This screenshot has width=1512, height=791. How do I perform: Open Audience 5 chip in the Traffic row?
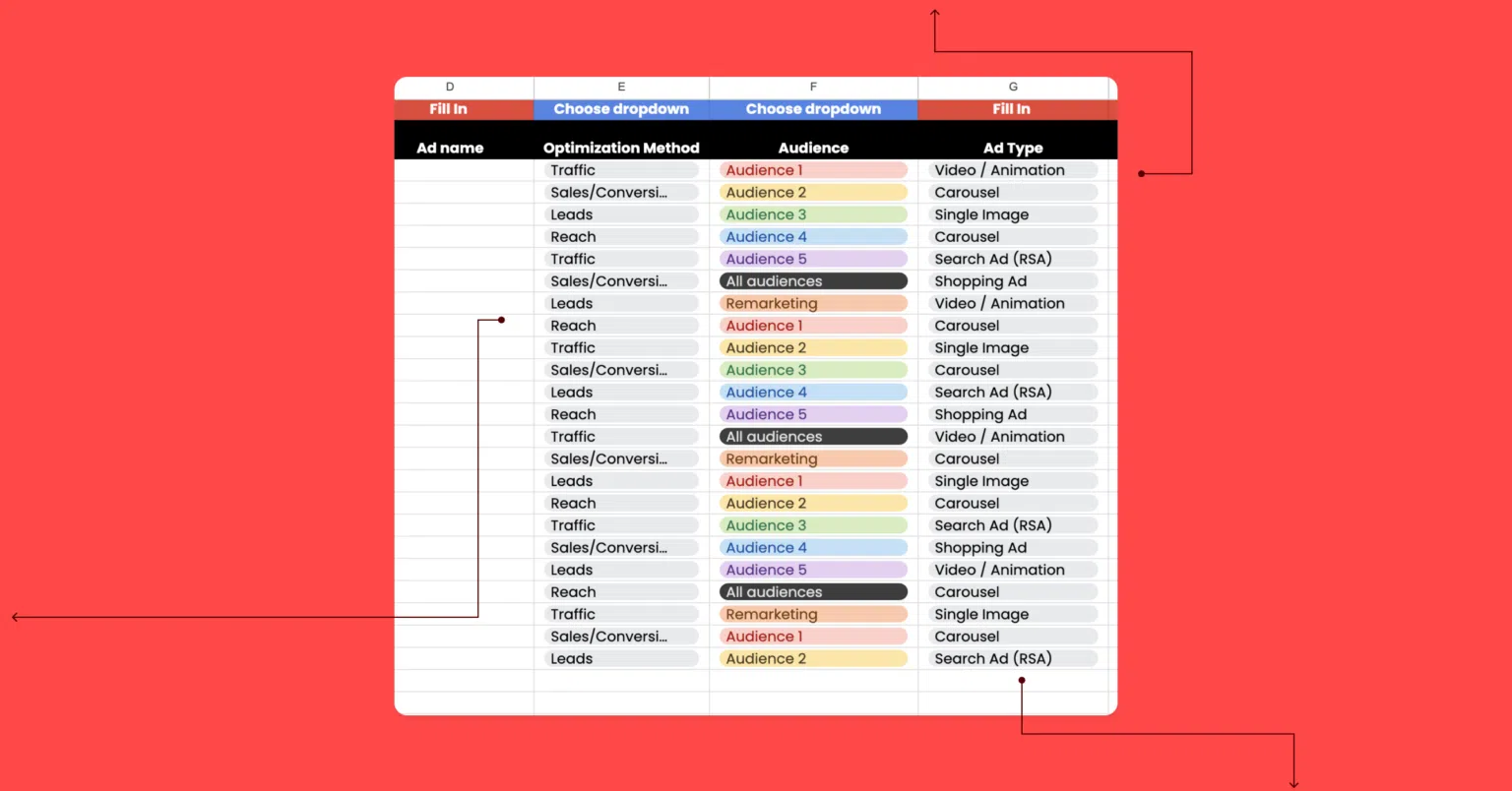813,259
